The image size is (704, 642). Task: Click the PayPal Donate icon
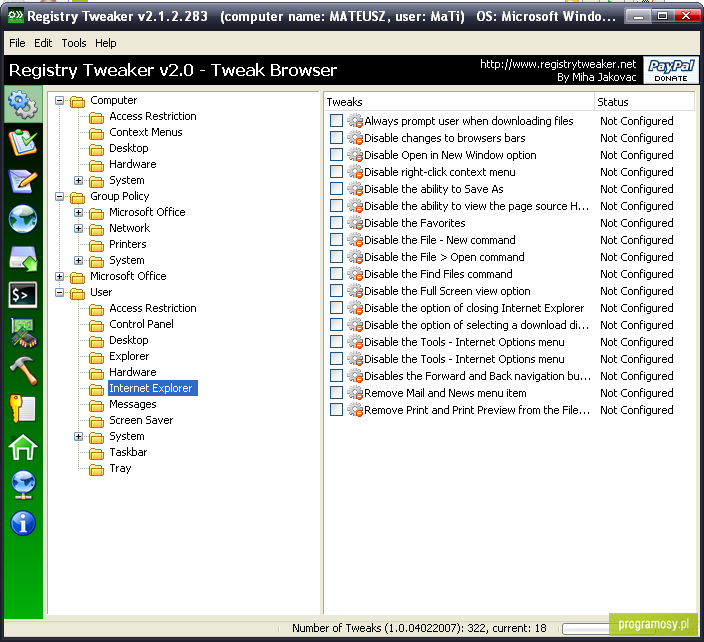tap(671, 70)
